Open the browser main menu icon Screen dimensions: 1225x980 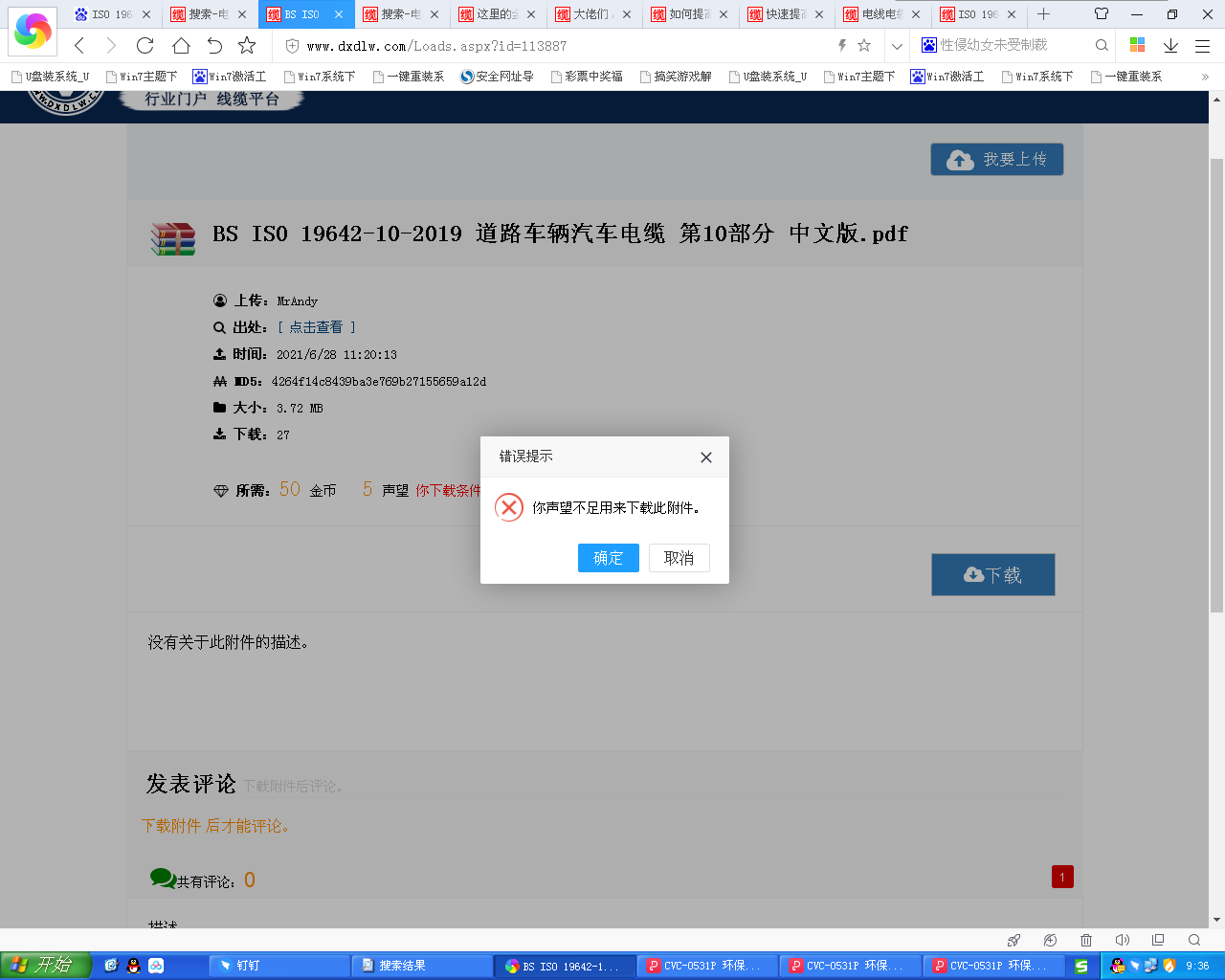[x=1203, y=46]
